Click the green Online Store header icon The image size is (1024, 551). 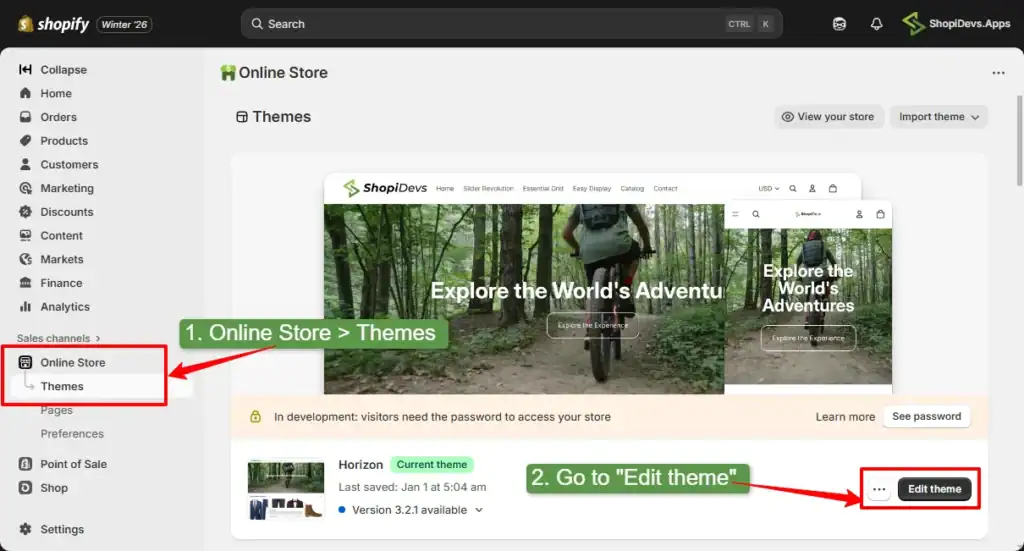[228, 73]
